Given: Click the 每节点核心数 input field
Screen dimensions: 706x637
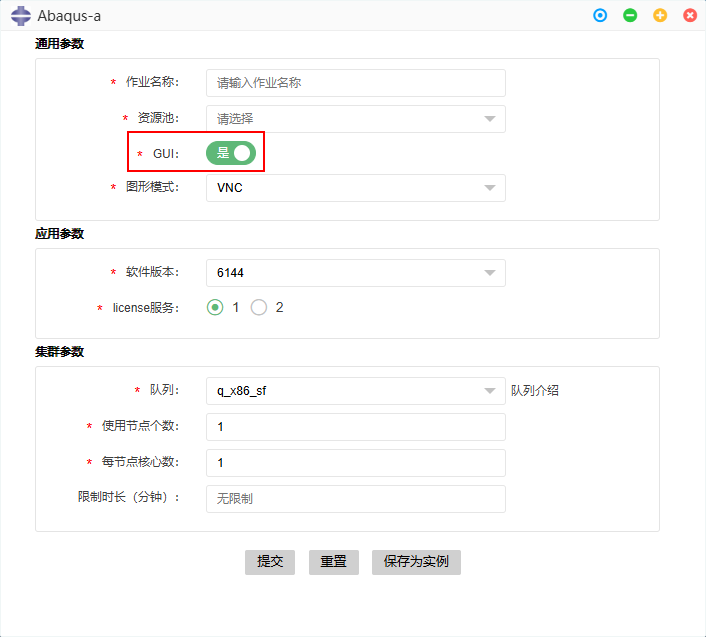Looking at the screenshot, I should (x=356, y=463).
